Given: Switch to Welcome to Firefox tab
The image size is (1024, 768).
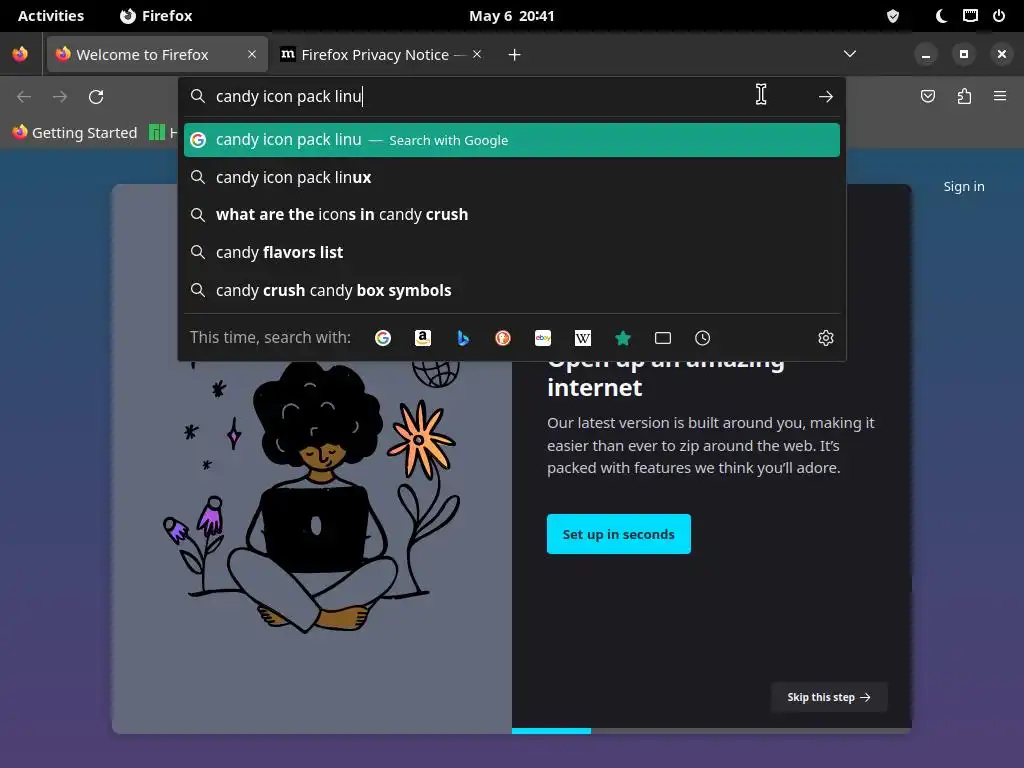Looking at the screenshot, I should click(157, 54).
